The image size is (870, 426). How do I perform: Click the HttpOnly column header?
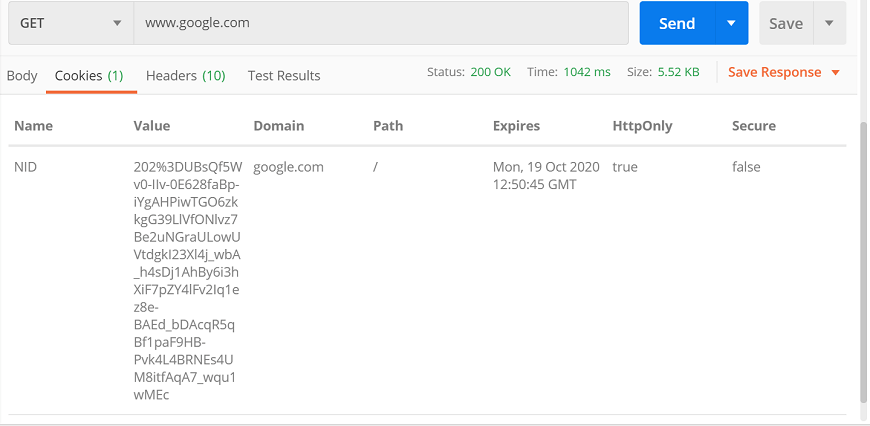tap(642, 126)
